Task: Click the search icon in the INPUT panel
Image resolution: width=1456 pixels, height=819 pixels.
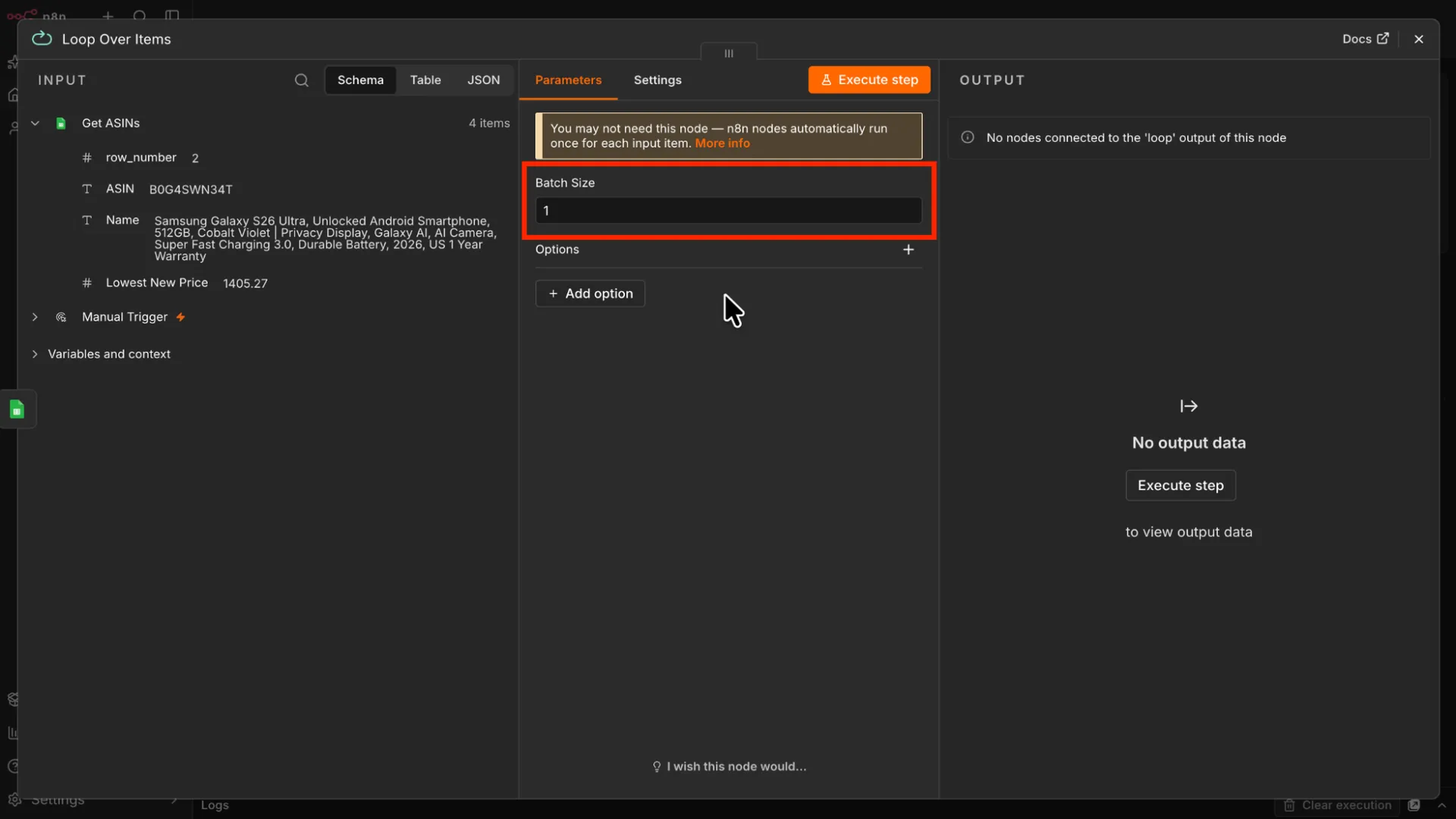Action: click(301, 80)
